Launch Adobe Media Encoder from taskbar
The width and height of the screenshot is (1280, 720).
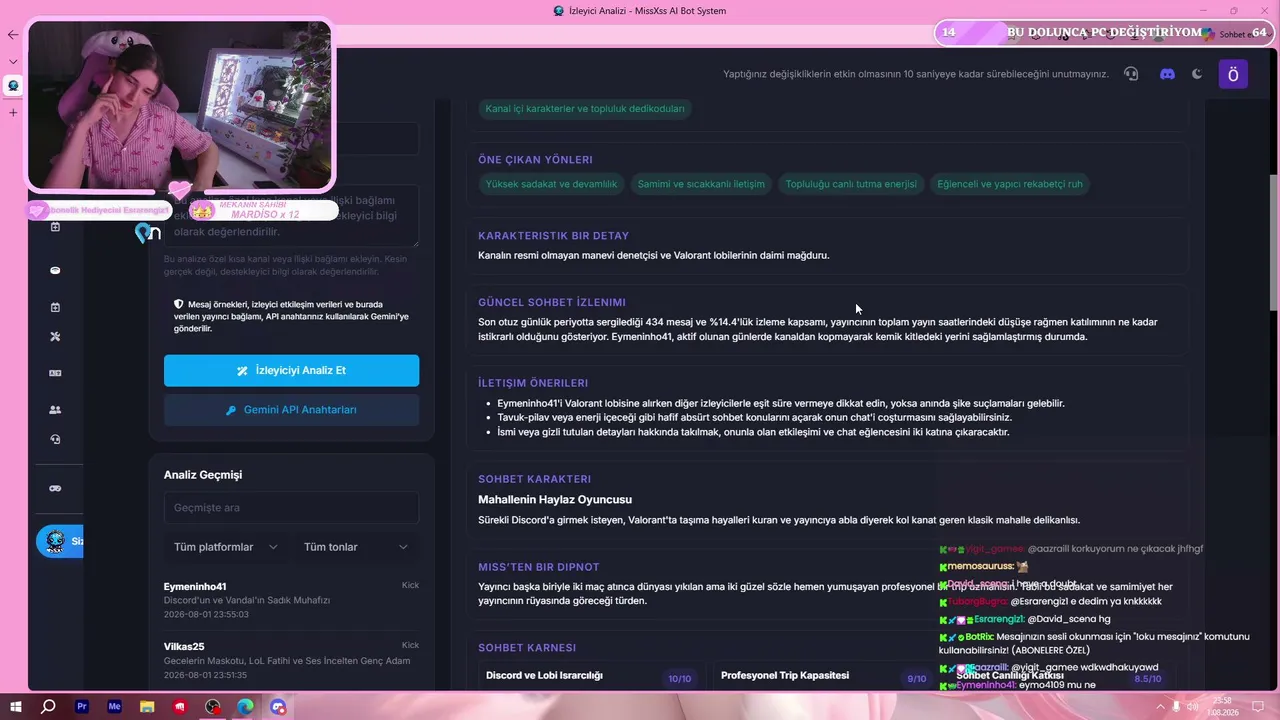[x=115, y=707]
